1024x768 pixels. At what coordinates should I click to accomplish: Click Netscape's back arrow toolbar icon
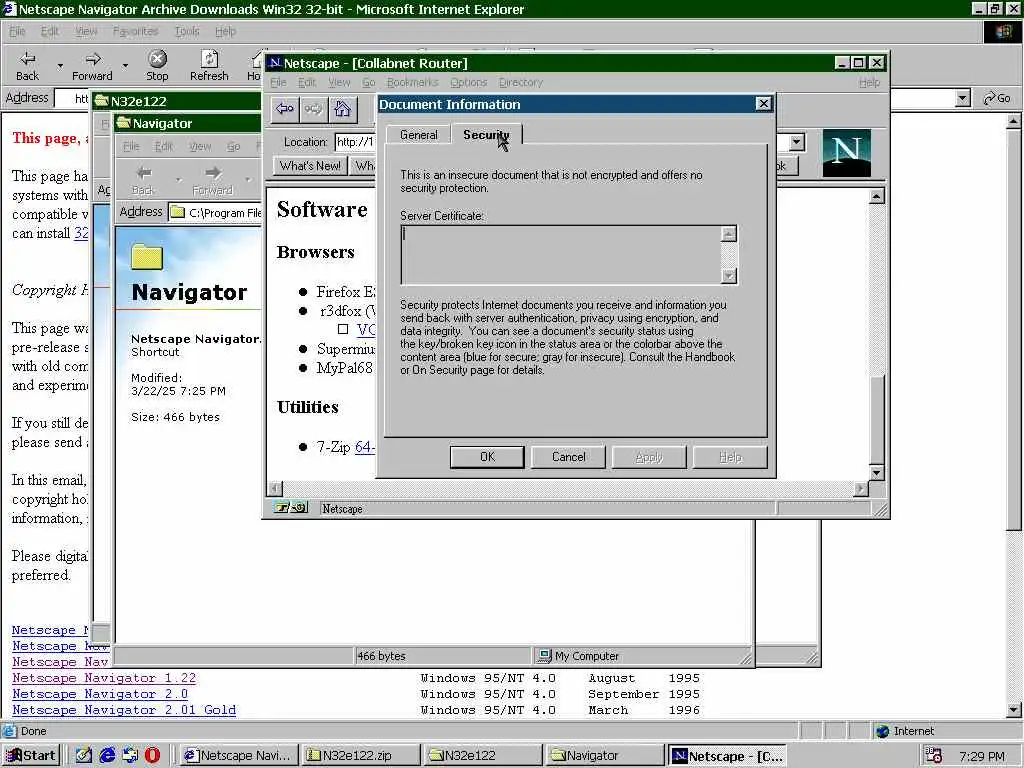[285, 109]
